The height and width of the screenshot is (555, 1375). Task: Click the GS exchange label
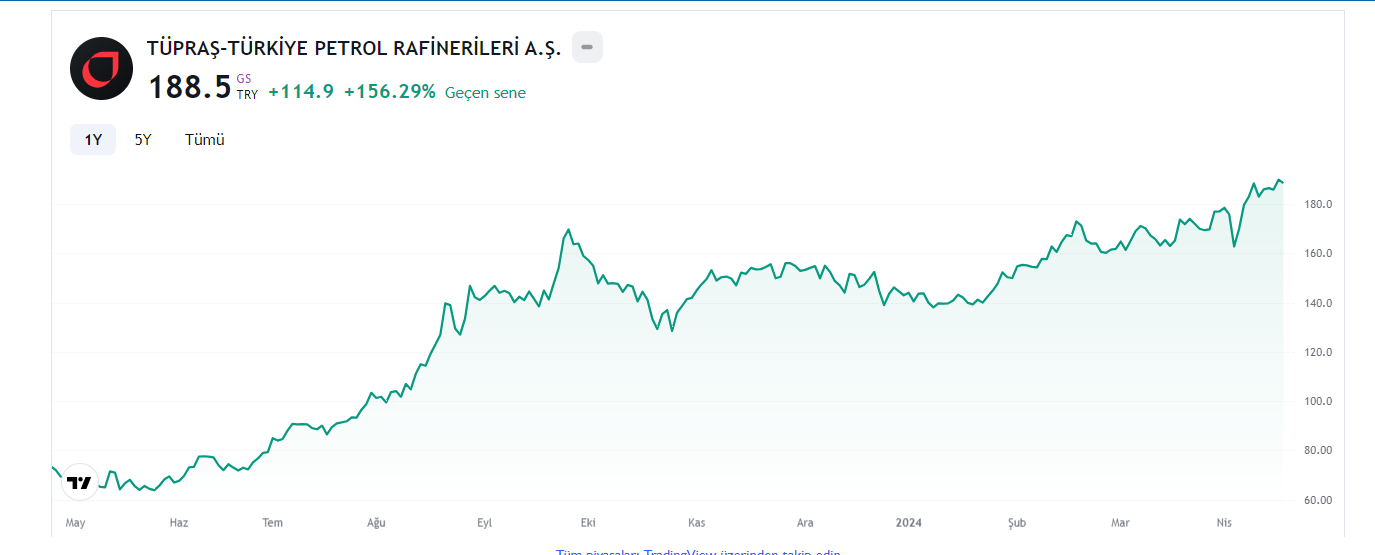pos(244,79)
